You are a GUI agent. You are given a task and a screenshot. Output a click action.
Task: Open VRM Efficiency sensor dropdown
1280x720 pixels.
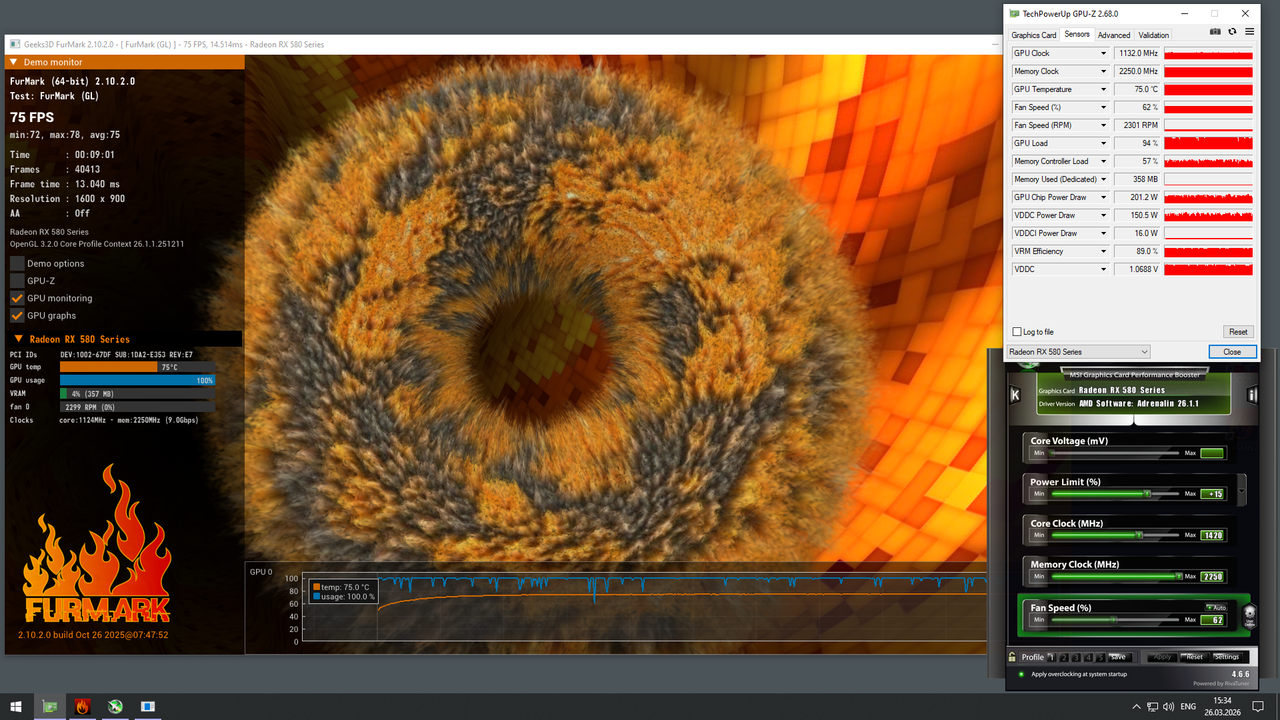coord(1104,251)
